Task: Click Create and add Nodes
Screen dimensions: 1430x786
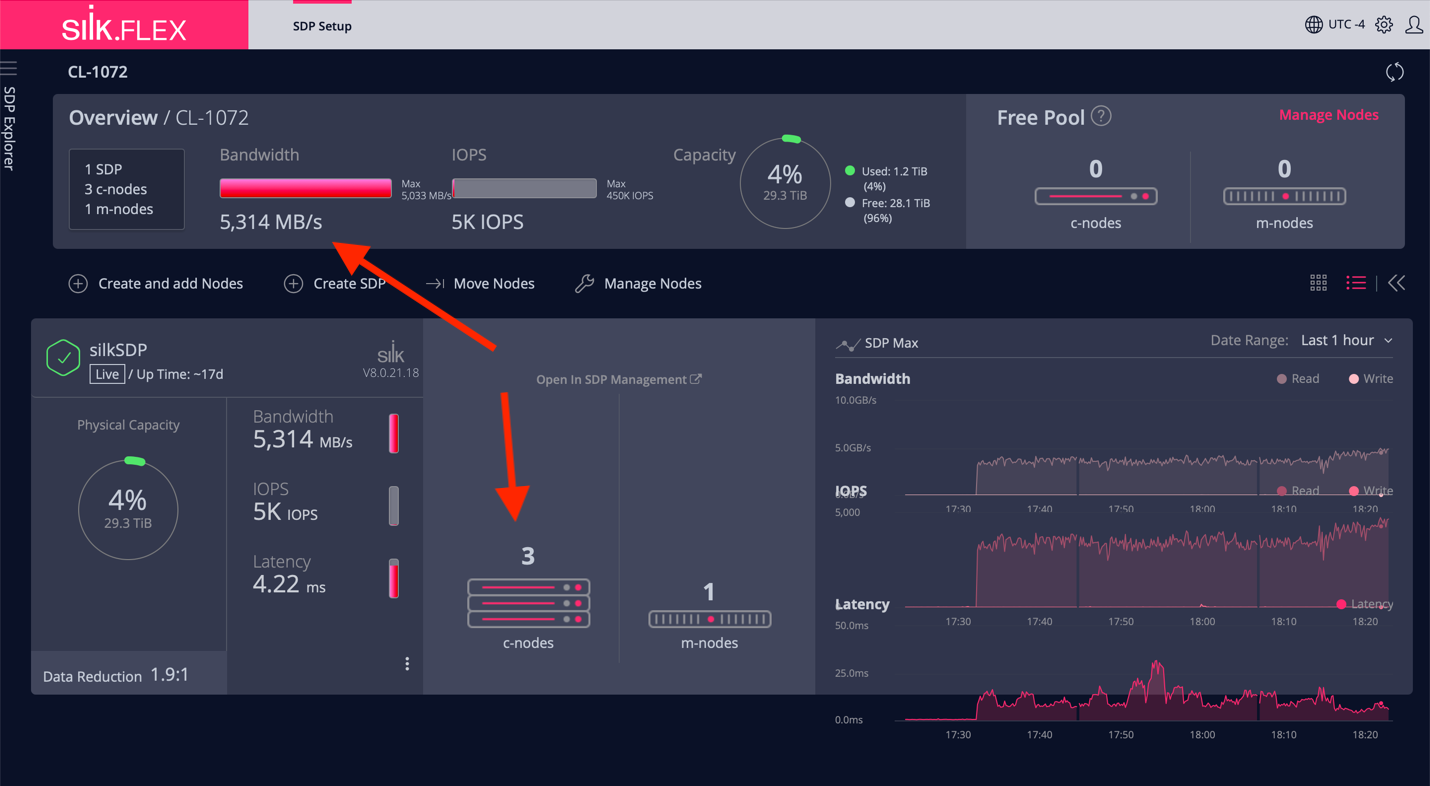Action: (156, 284)
